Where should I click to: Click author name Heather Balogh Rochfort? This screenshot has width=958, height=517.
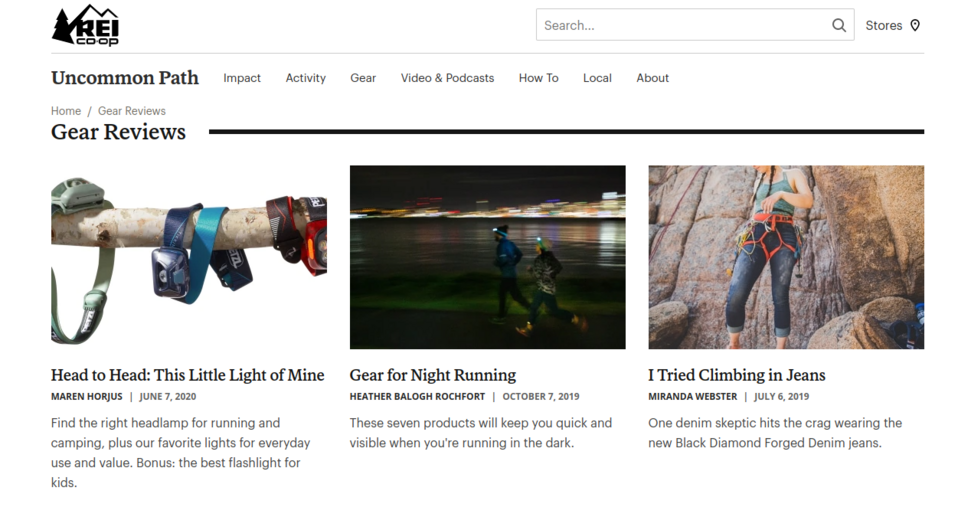(417, 397)
